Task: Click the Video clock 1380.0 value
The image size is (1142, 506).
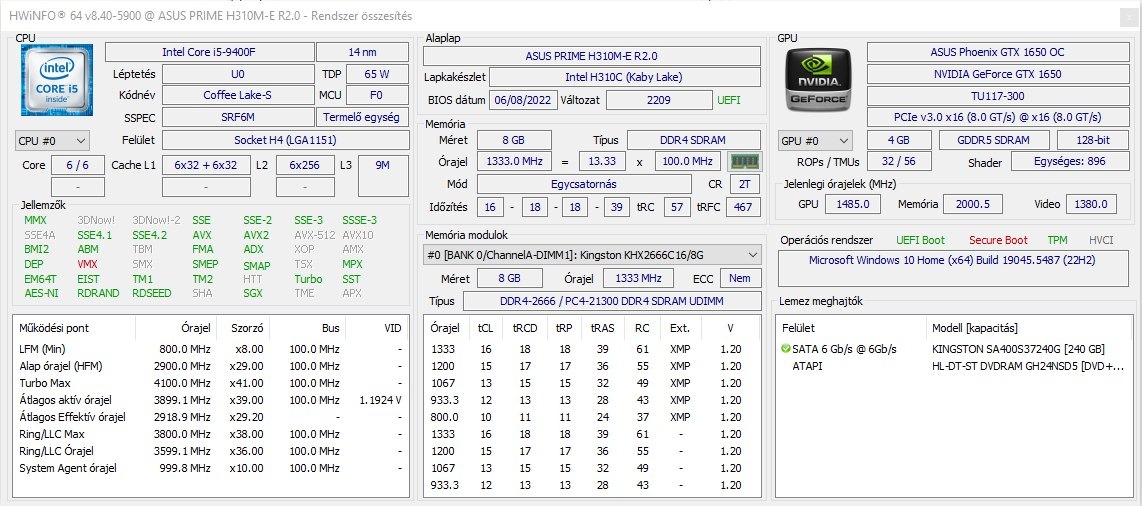Action: (x=1091, y=205)
